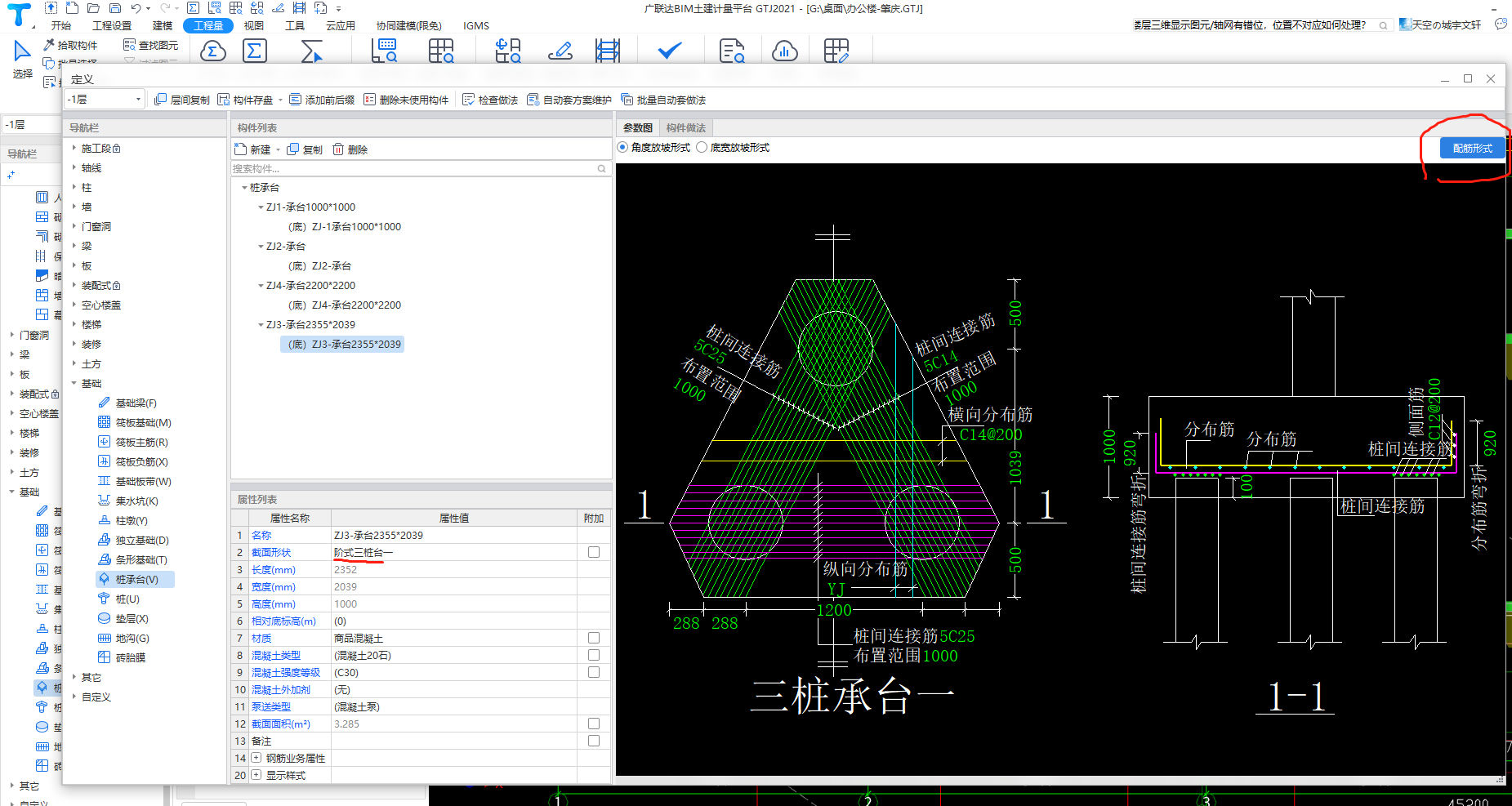1512x806 pixels.
Task: Expand the 柱 category in navigation bar
Action: point(74,187)
